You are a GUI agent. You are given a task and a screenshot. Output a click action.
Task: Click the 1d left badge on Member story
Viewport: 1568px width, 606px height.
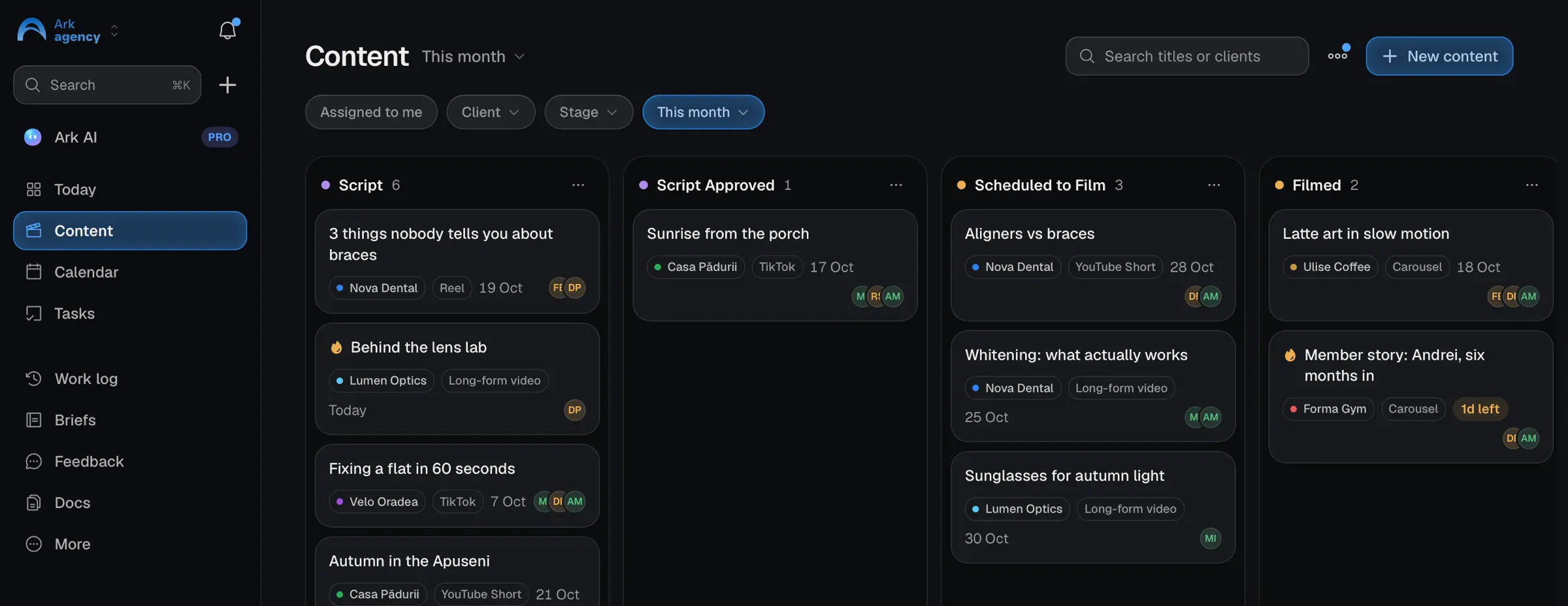[1480, 409]
